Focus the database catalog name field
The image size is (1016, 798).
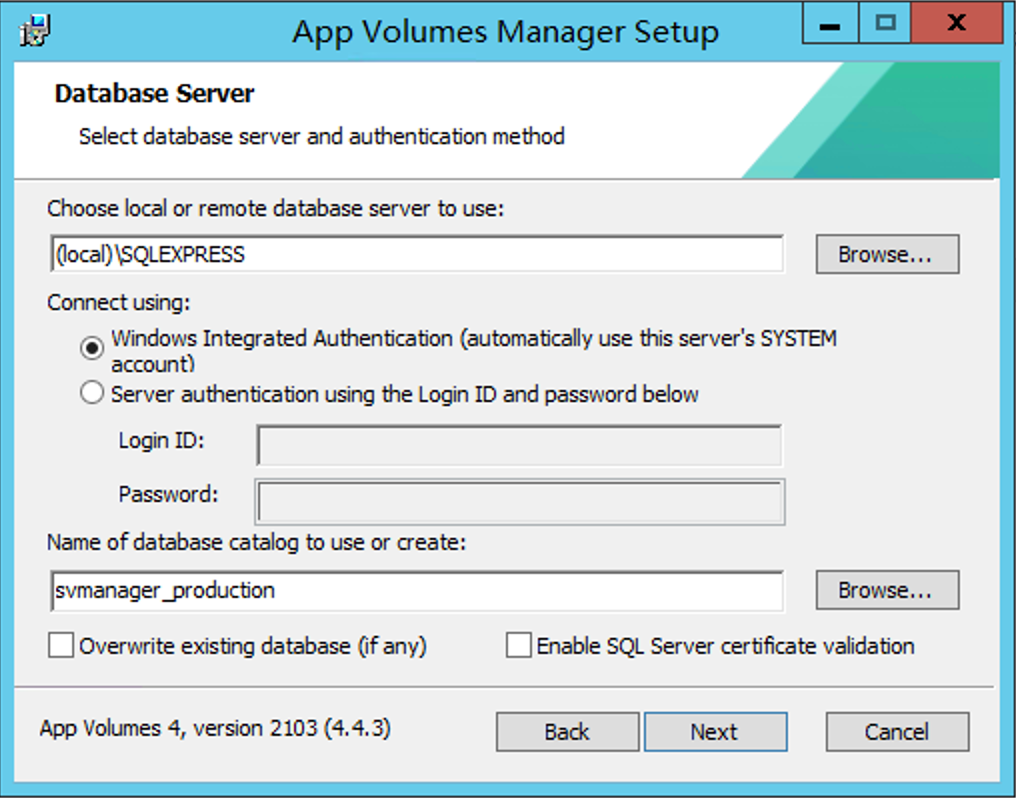click(416, 590)
